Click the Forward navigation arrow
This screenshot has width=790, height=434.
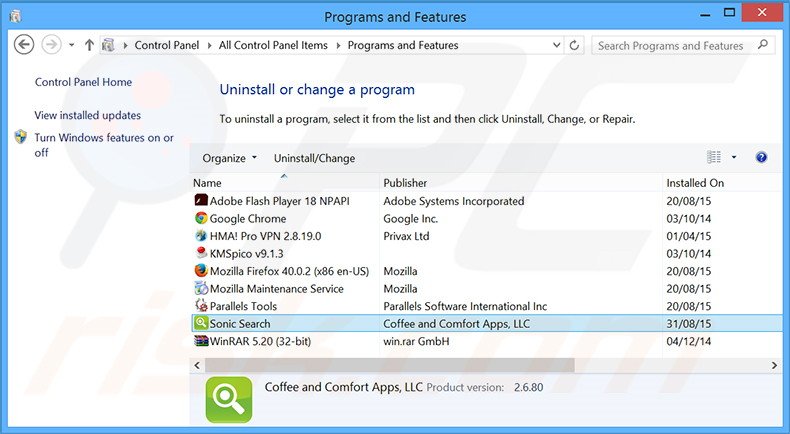[51, 45]
